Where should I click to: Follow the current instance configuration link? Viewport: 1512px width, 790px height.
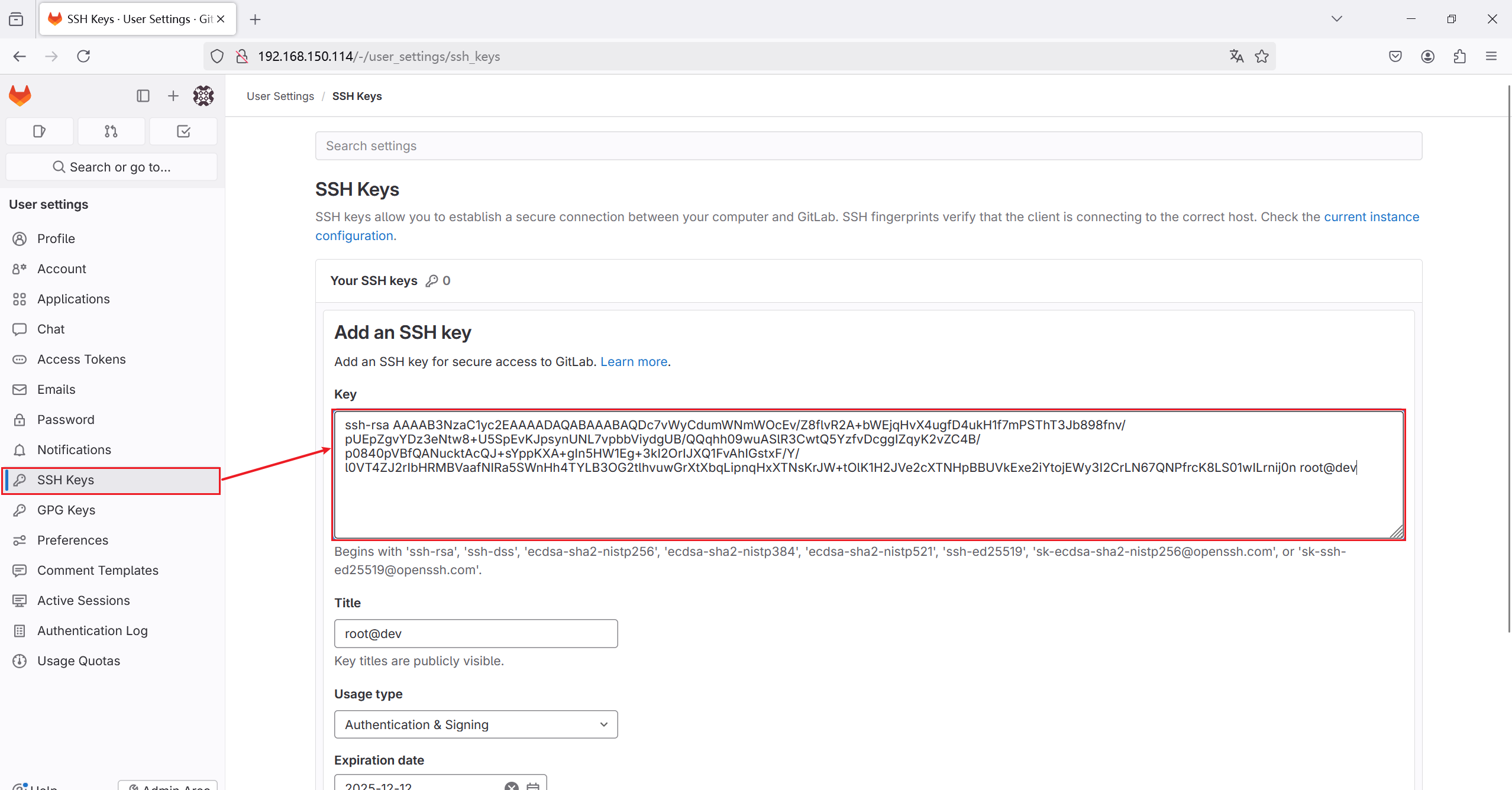[1371, 217]
